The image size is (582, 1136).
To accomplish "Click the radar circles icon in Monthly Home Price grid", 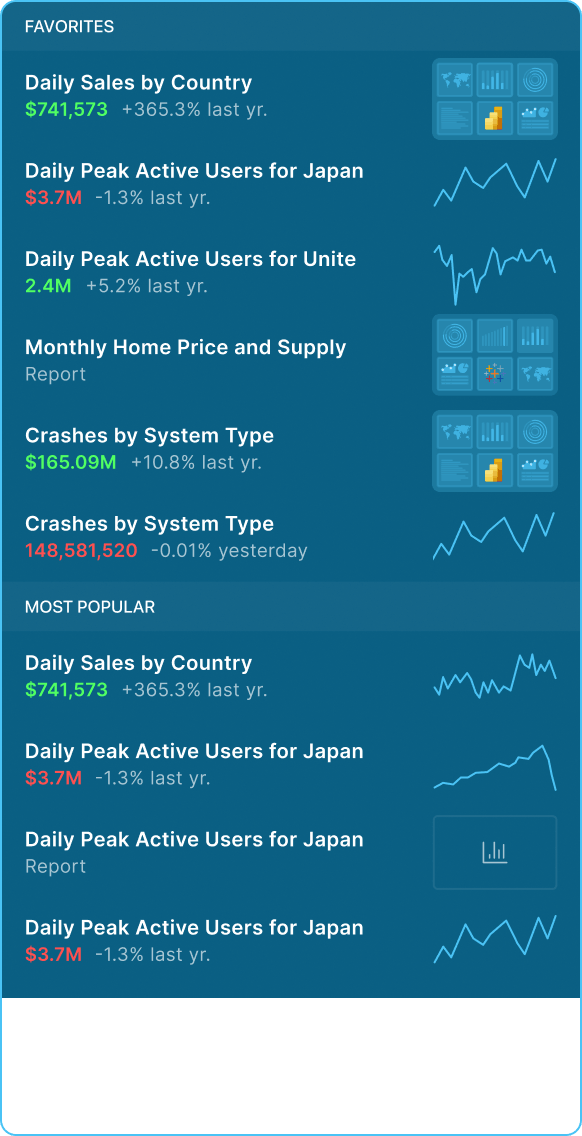I will pos(455,338).
